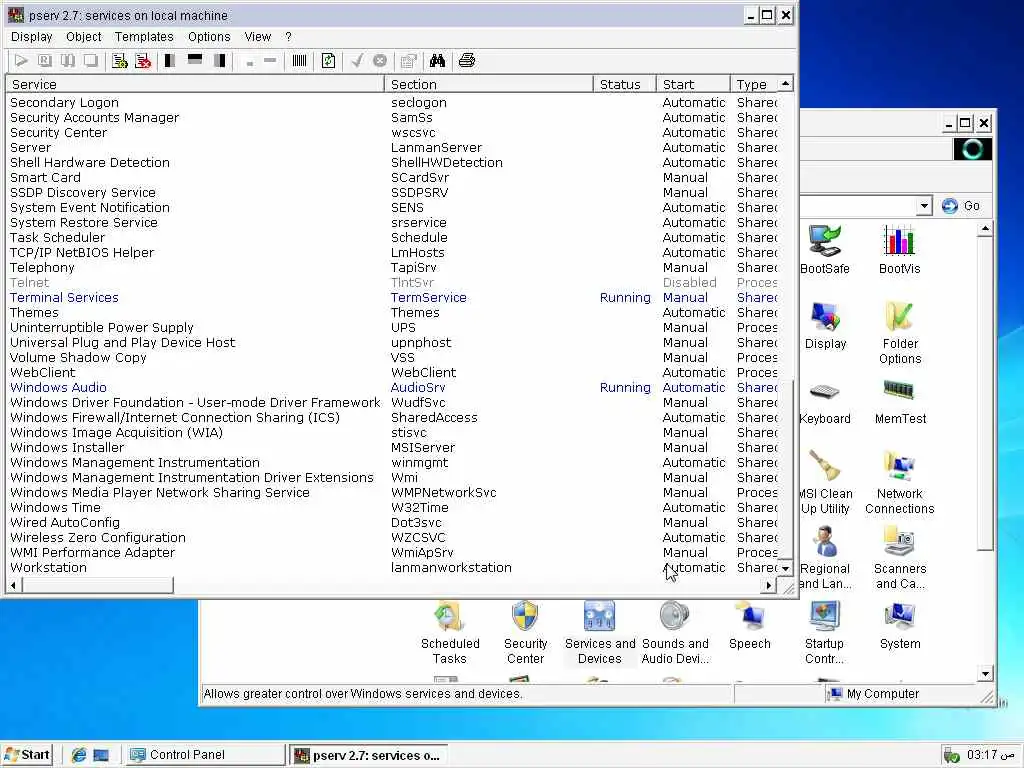Click services list scroll-up arrow

pyautogui.click(x=786, y=84)
